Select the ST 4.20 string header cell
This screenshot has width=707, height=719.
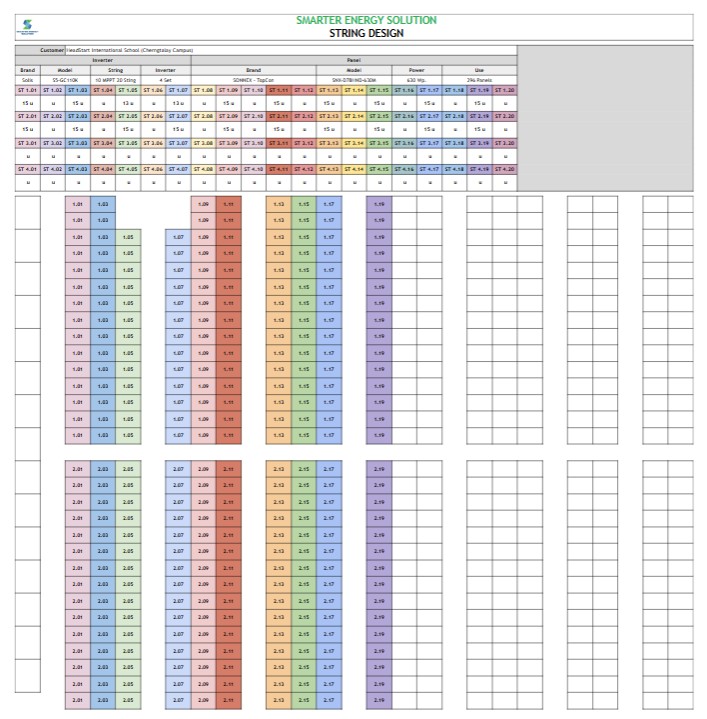pos(505,169)
